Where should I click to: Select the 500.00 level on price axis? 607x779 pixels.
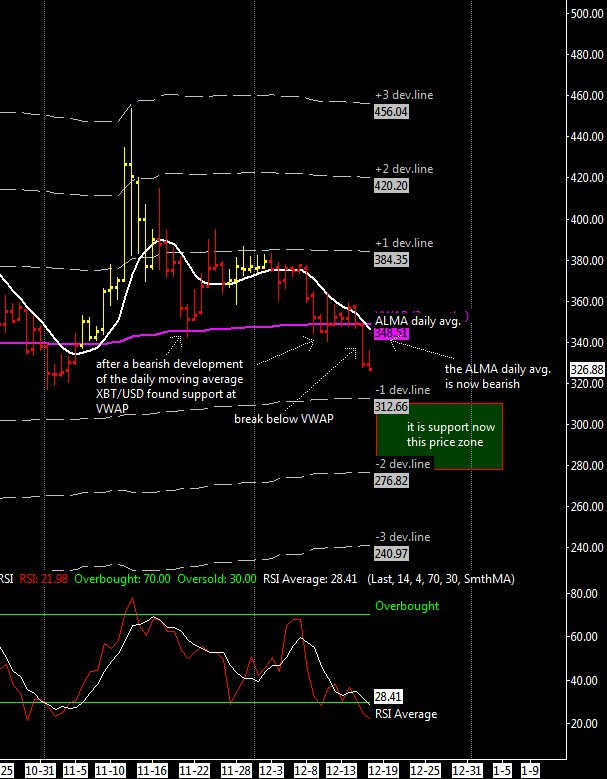pyautogui.click(x=585, y=13)
